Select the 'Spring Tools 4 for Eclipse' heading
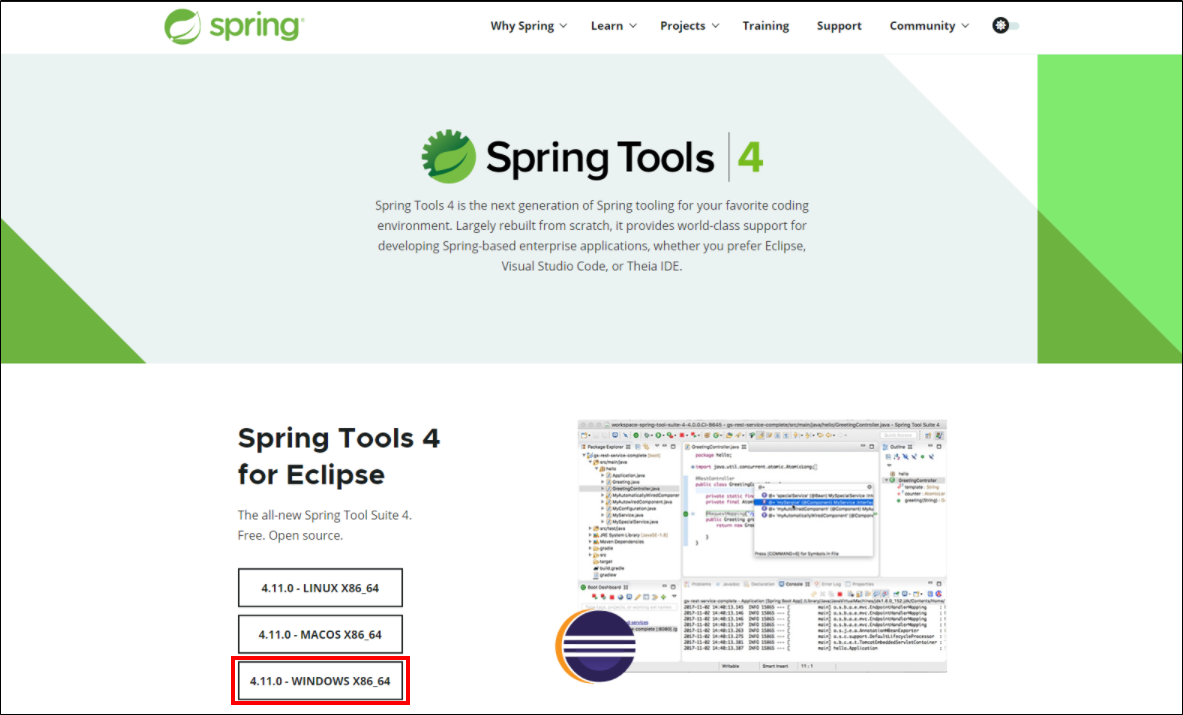Image resolution: width=1183 pixels, height=715 pixels. pyautogui.click(x=339, y=456)
